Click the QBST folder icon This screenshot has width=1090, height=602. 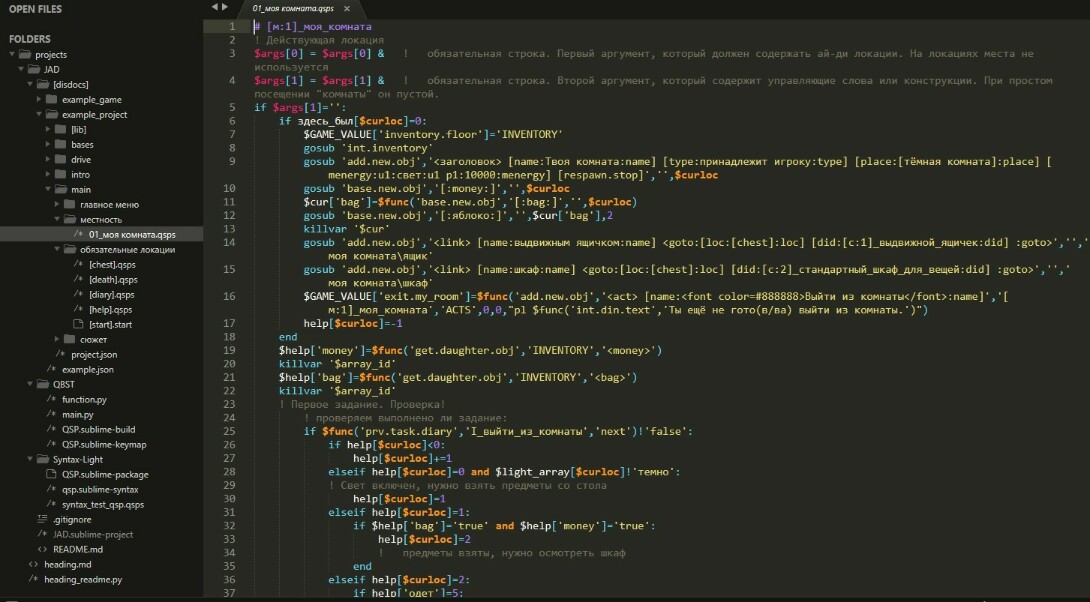coord(43,384)
